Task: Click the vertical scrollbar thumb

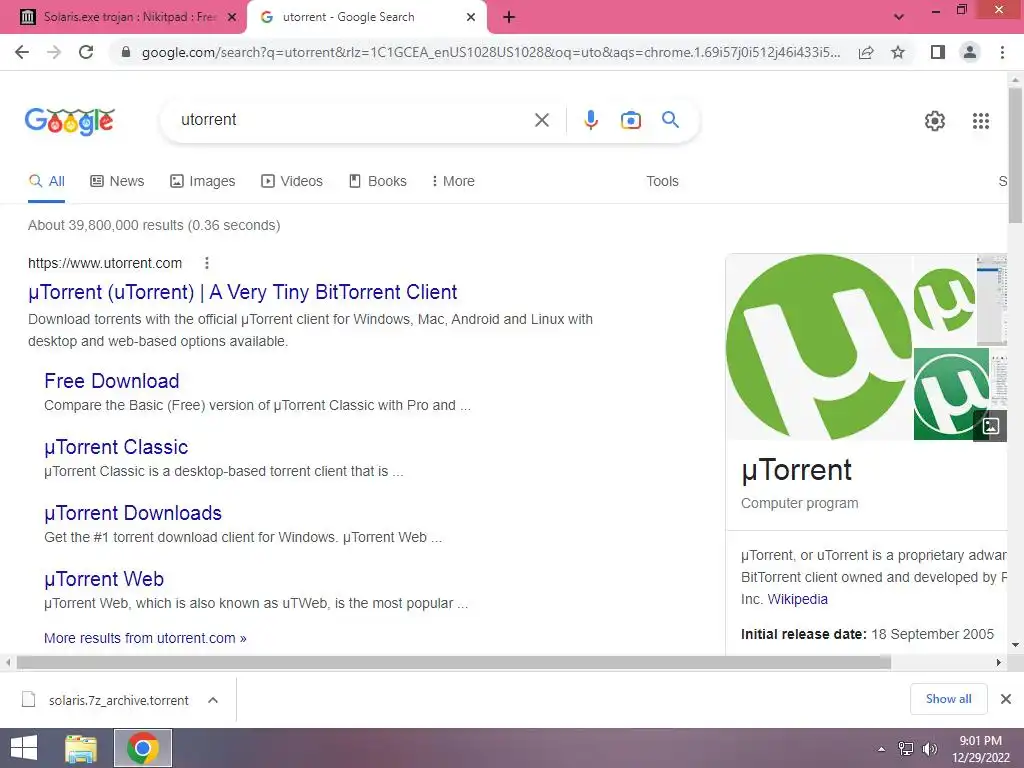Action: click(x=1015, y=155)
